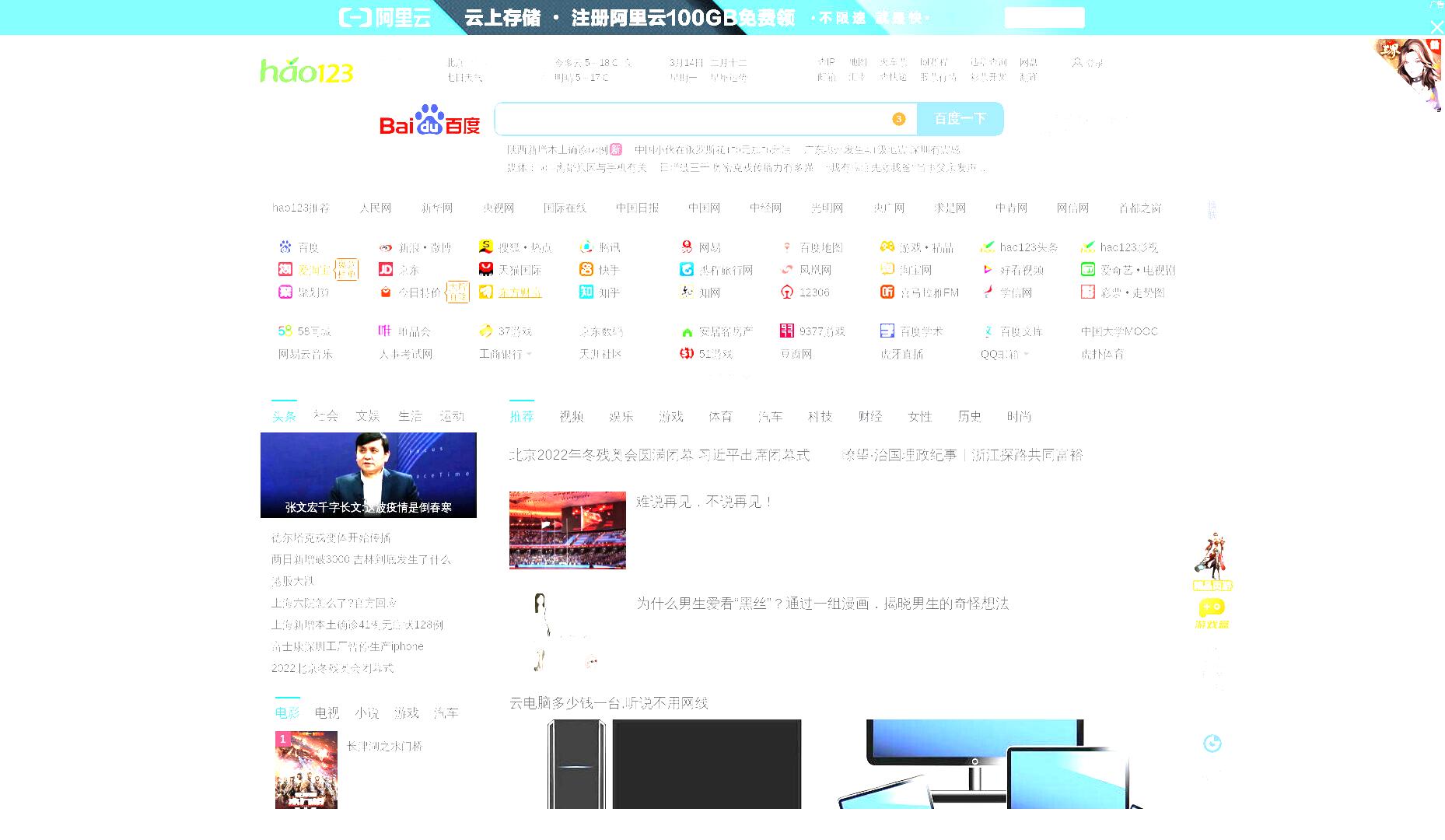Click the Zhihu 知乎 blue icon
Screen dimensions: 1445x840
pos(586,292)
